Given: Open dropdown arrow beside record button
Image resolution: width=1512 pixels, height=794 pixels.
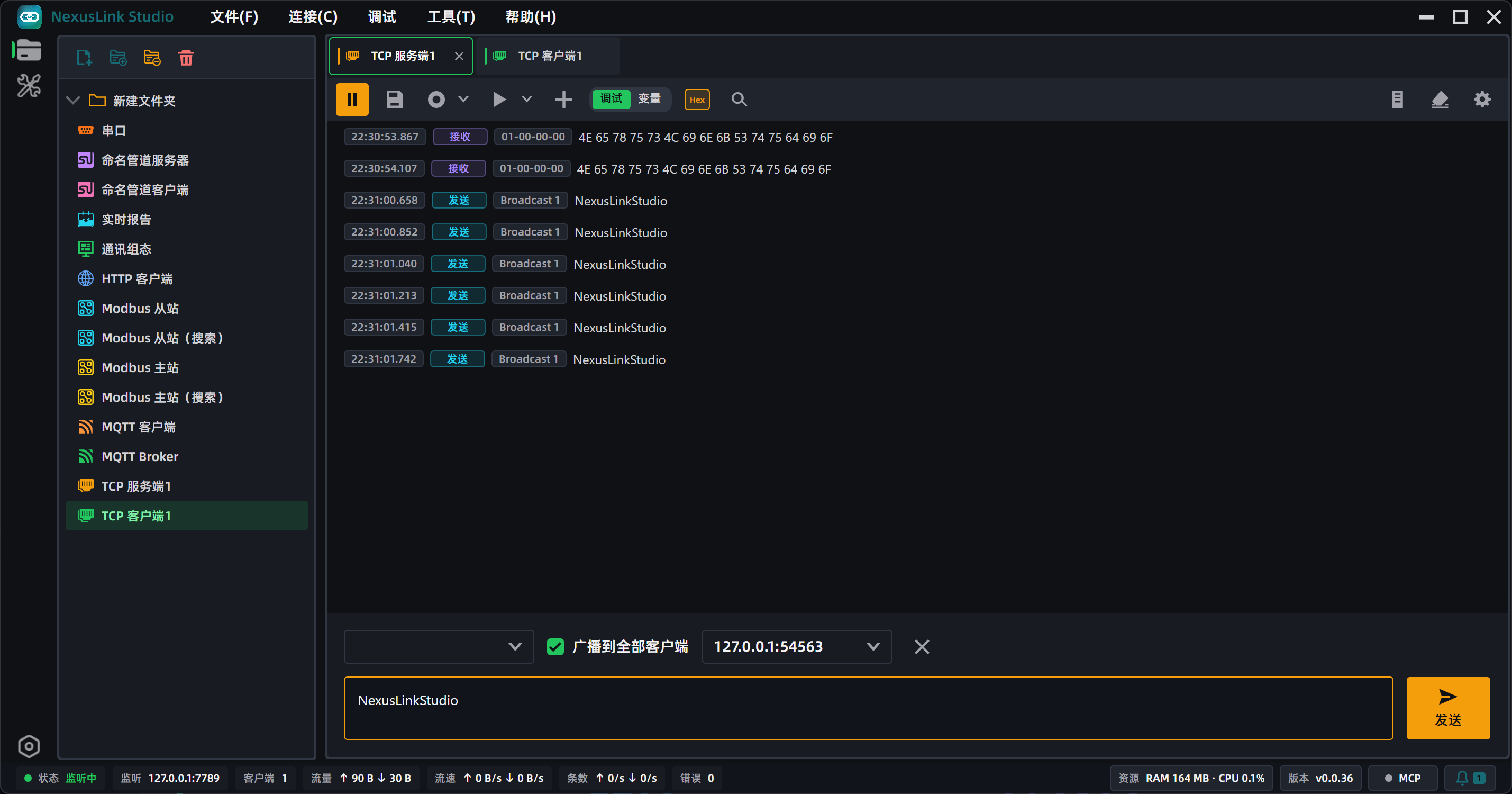Looking at the screenshot, I should pos(463,100).
